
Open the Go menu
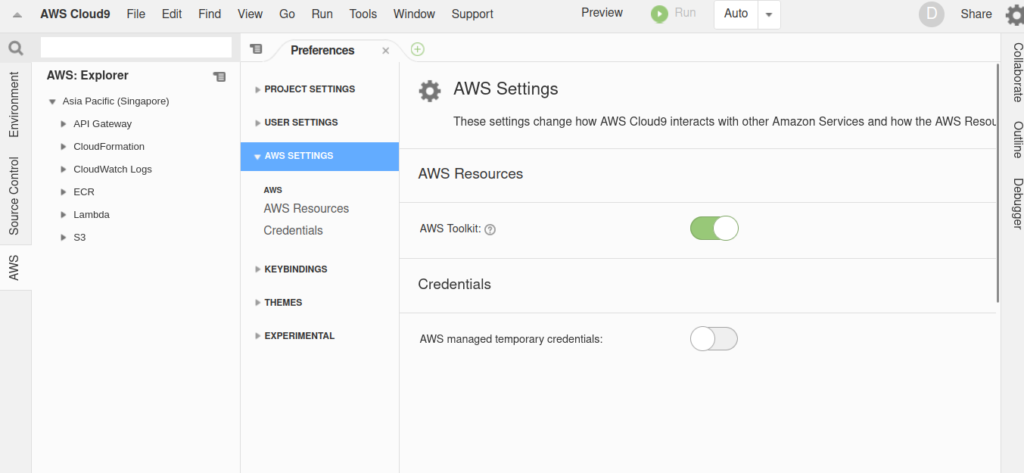287,14
